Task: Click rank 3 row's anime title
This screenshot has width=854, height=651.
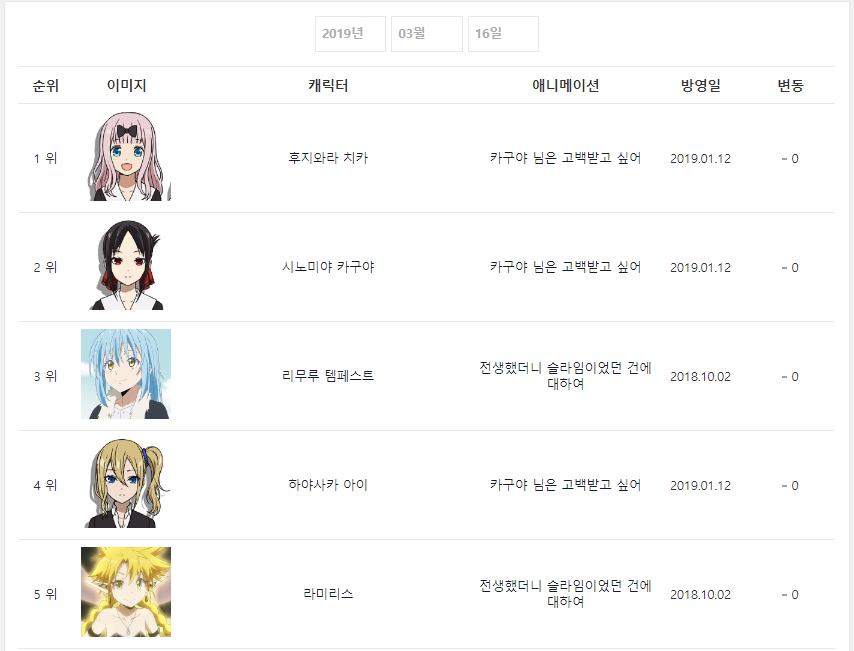Action: click(x=565, y=376)
